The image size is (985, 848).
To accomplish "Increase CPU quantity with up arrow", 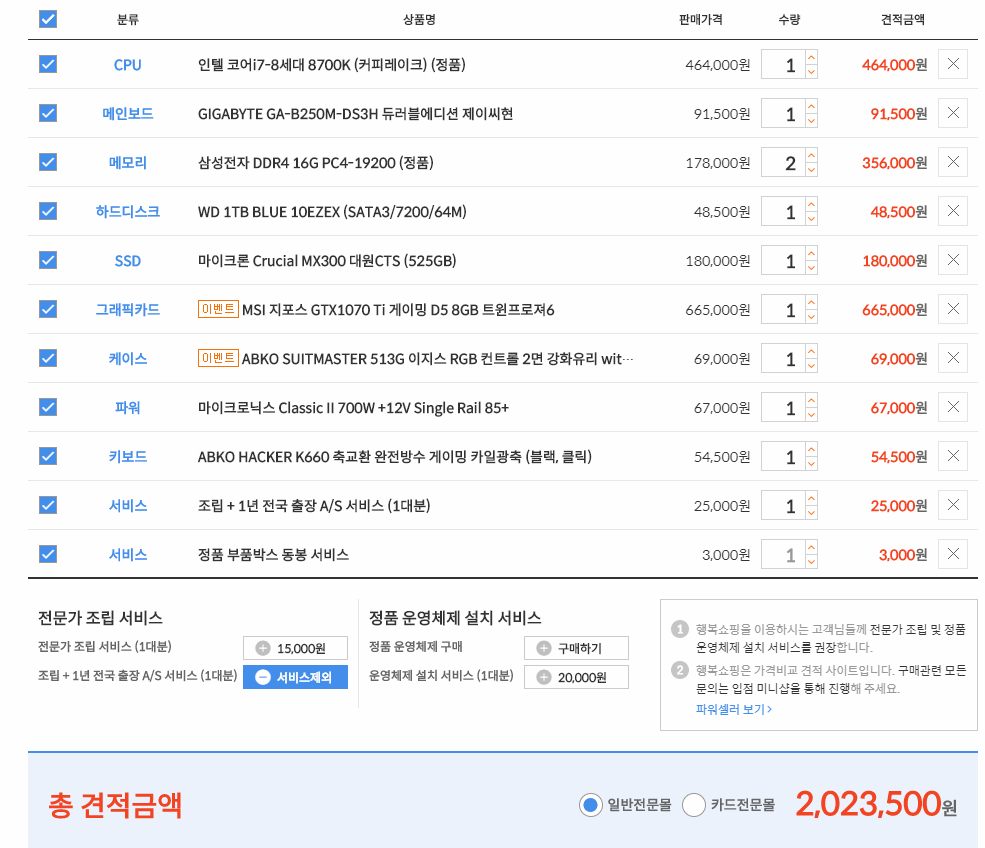I will [811, 57].
